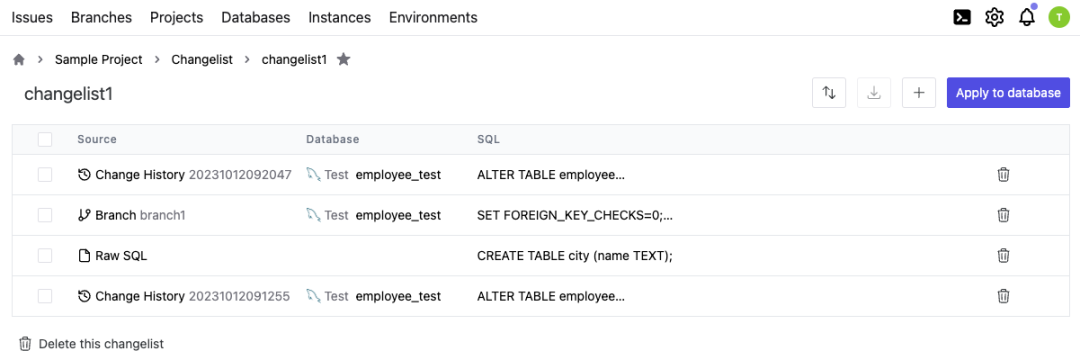The image size is (1080, 360).
Task: Open the user avatar menu
Action: pos(1058,17)
